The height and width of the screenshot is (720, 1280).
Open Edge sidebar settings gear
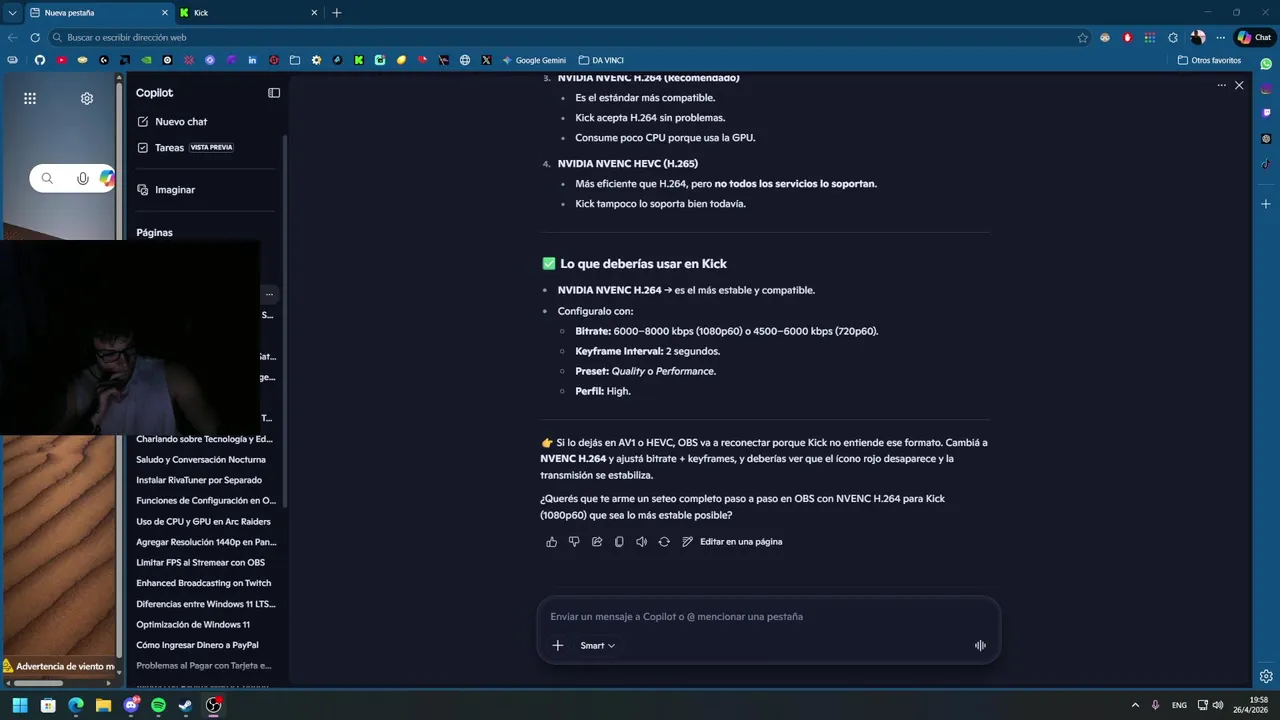coord(1266,676)
